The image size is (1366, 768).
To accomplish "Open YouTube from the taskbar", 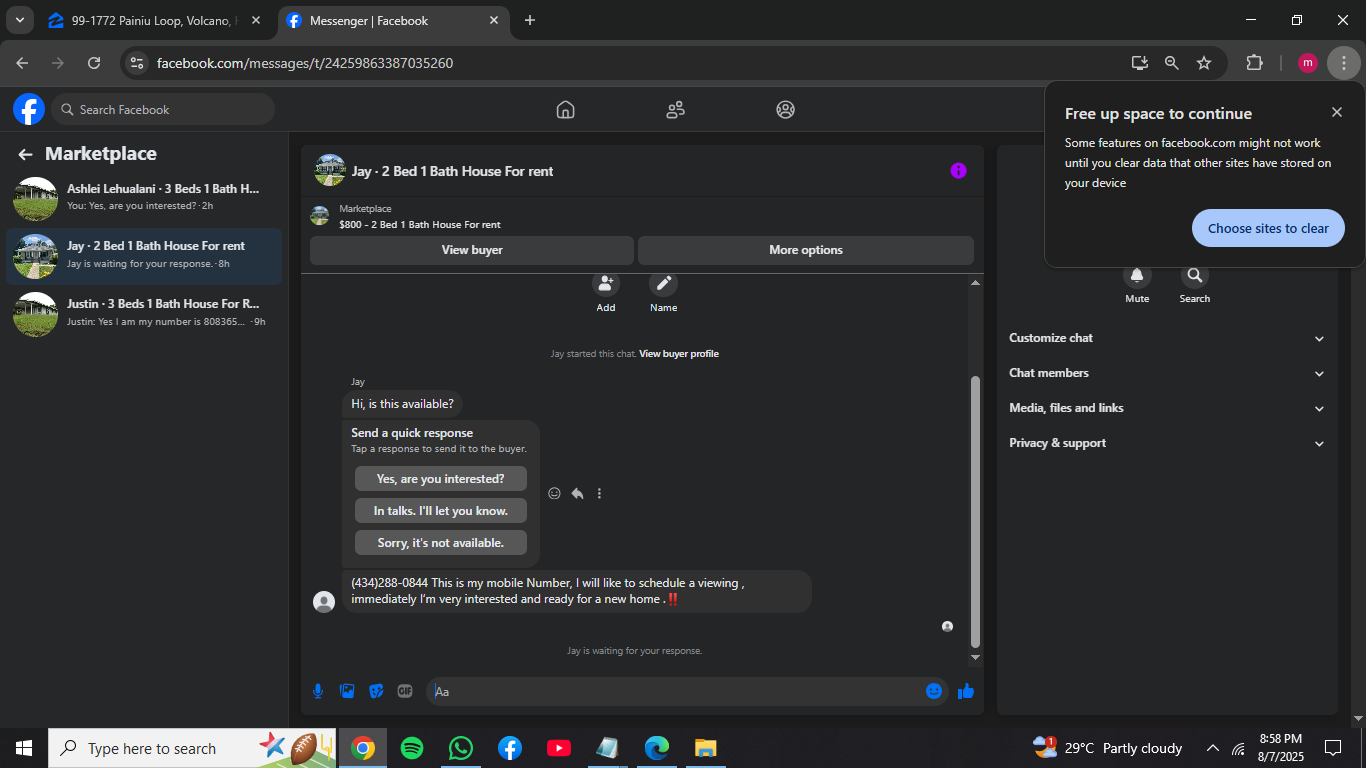I will point(559,748).
